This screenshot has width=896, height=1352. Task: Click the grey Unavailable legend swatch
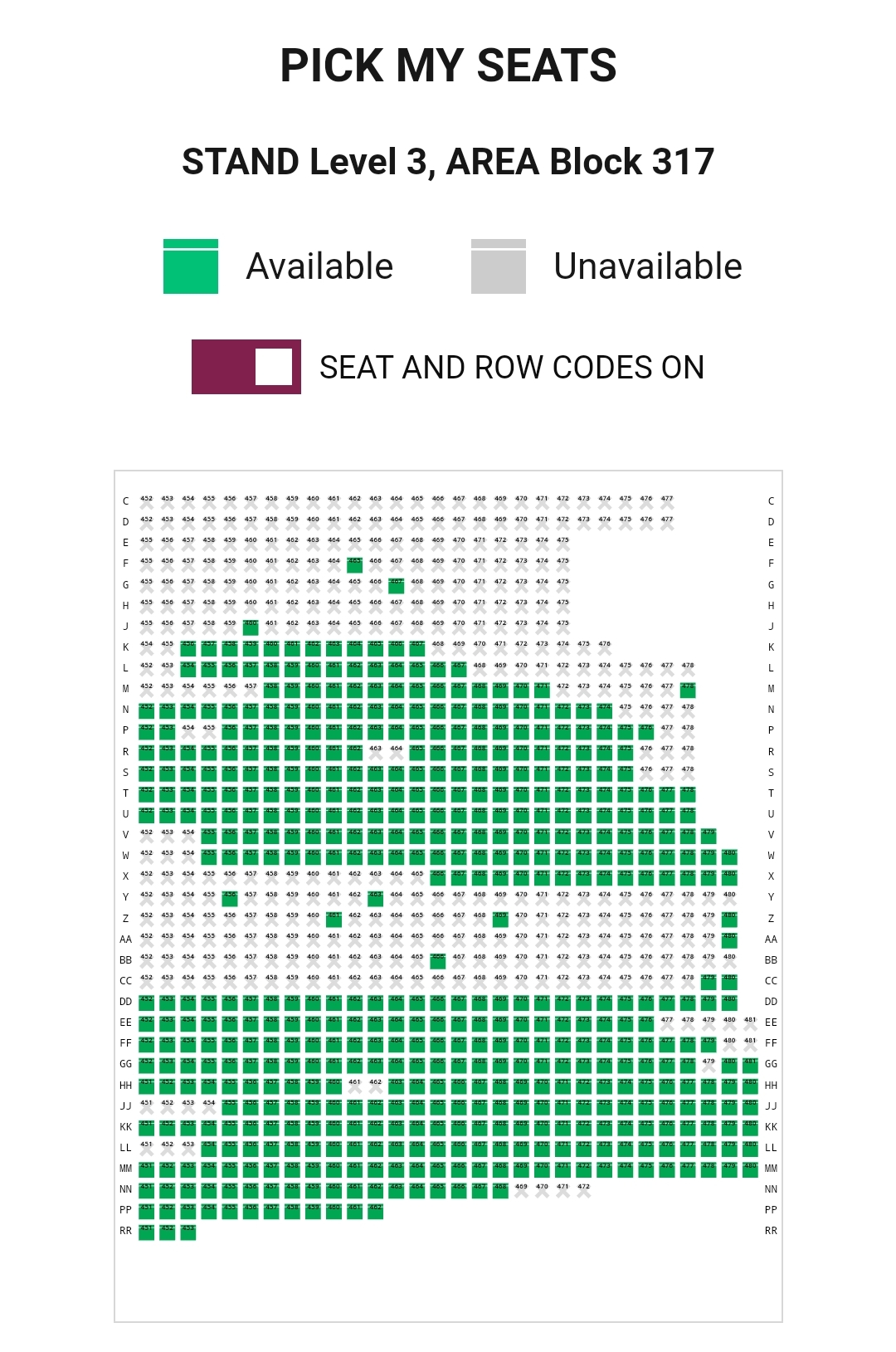point(499,266)
